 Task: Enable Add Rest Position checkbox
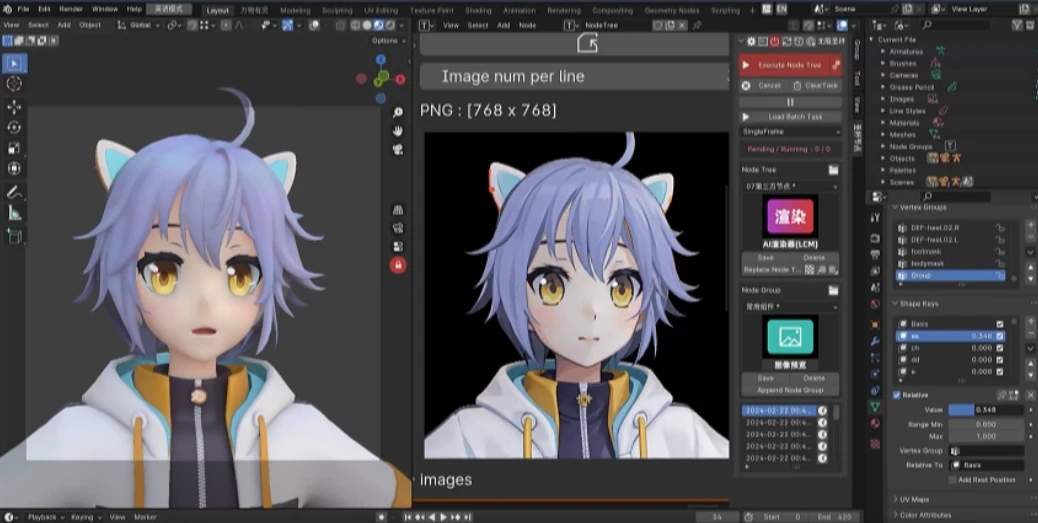pyautogui.click(x=953, y=480)
